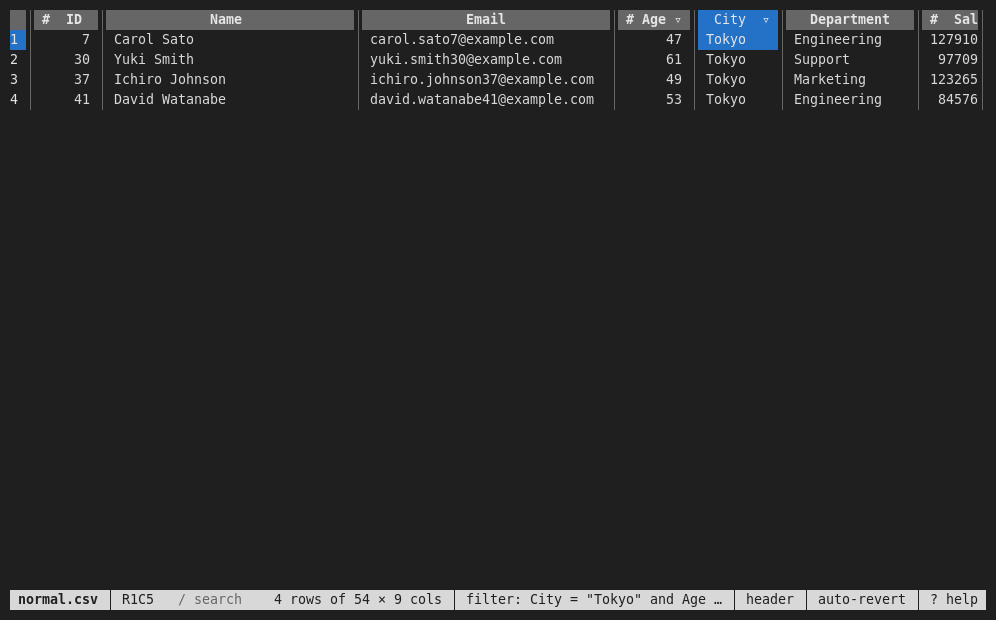This screenshot has height=620, width=996.
Task: Select row number 4
Action: point(17,100)
